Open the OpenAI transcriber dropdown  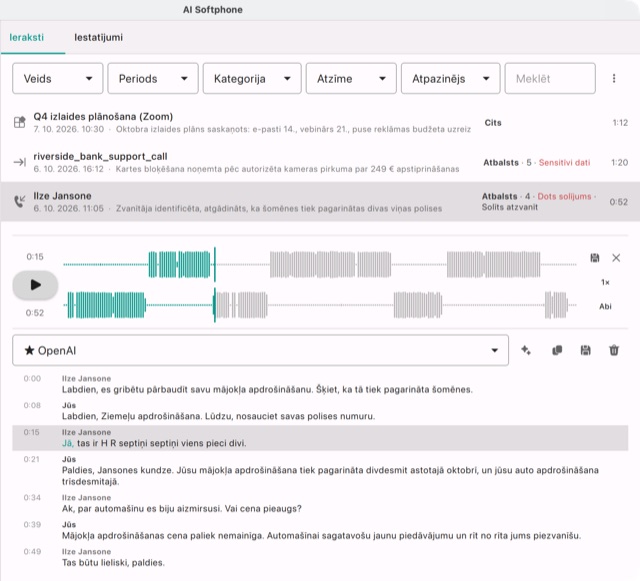point(260,350)
